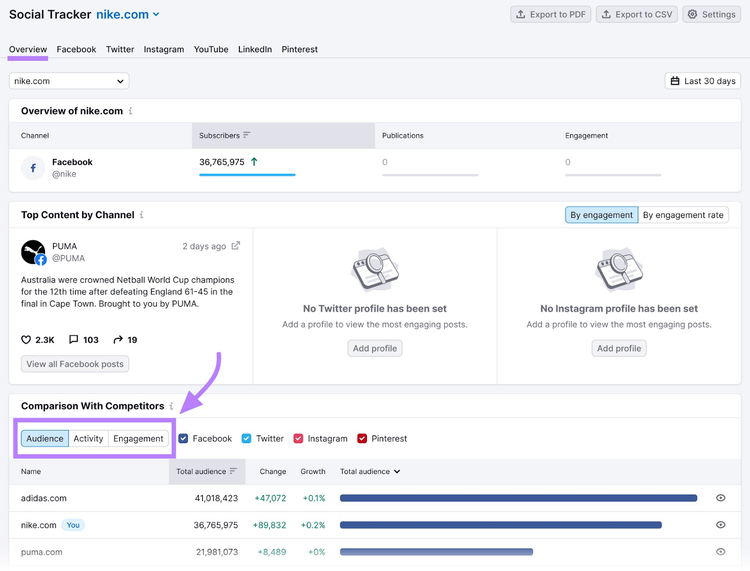
Task: Click the comments icon on PUMA post
Action: pyautogui.click(x=73, y=340)
